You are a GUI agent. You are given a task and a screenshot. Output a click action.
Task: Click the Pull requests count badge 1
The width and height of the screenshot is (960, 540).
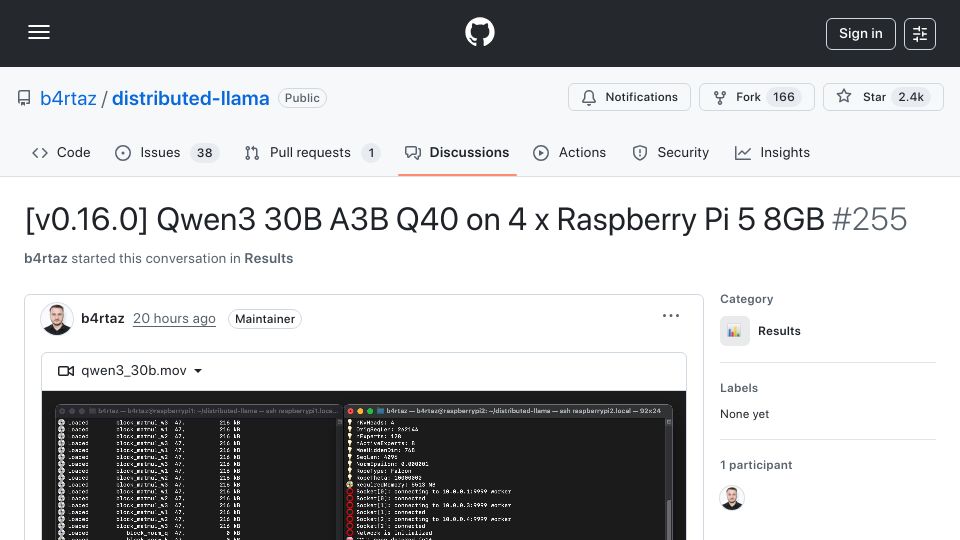[x=371, y=153]
